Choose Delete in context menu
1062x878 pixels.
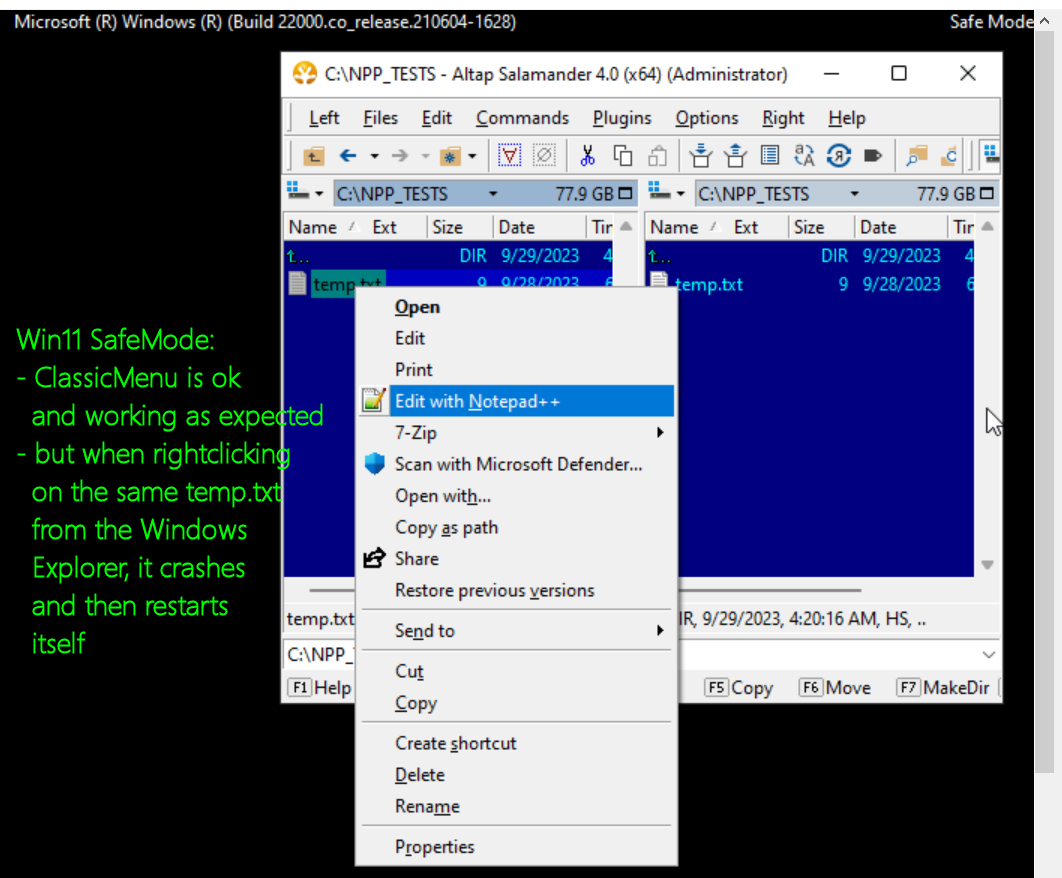[516, 774]
